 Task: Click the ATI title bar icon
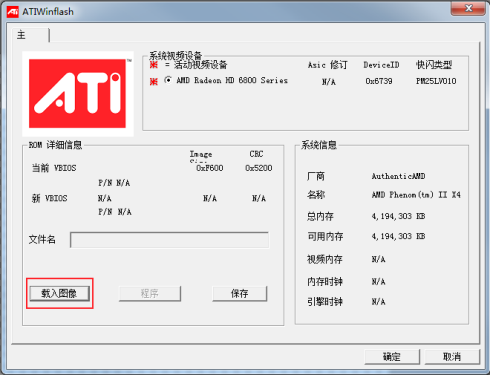(x=13, y=12)
